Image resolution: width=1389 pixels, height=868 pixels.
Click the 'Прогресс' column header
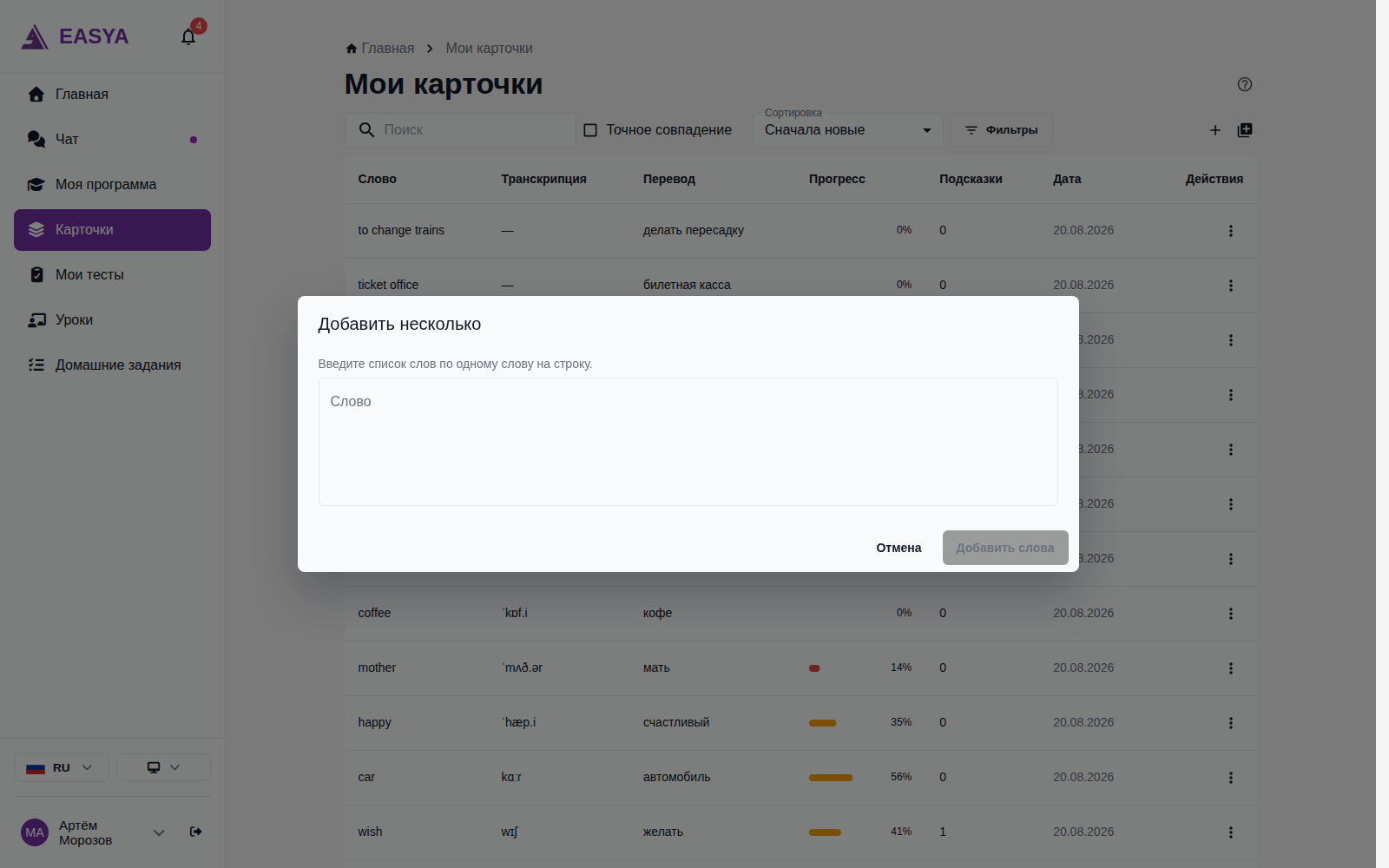(837, 180)
